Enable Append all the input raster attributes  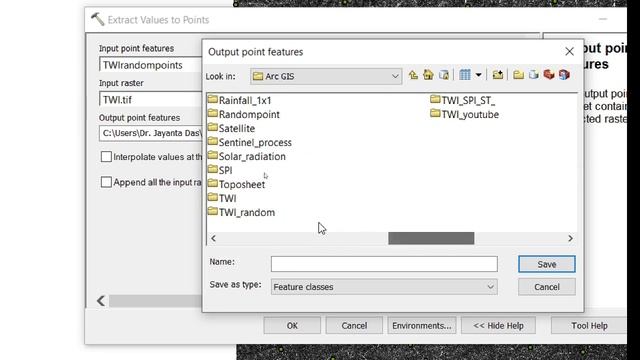click(x=106, y=182)
